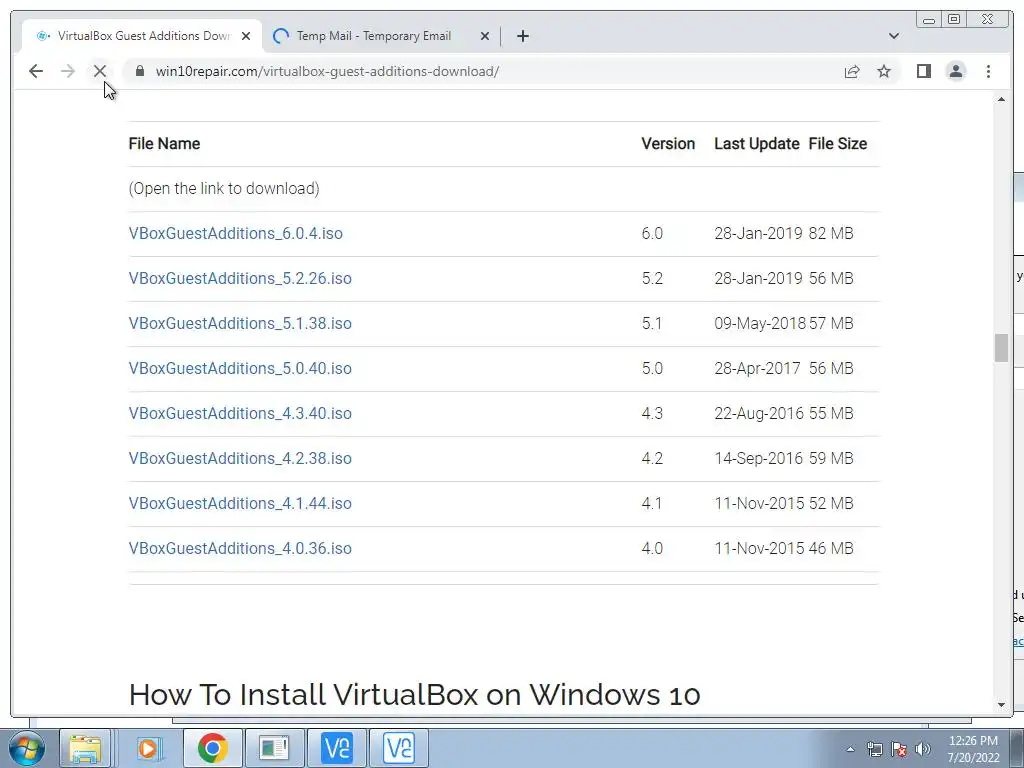Open the VBoxGuestAdditions_5.1.38.iso link
The height and width of the screenshot is (768, 1024).
coord(240,323)
